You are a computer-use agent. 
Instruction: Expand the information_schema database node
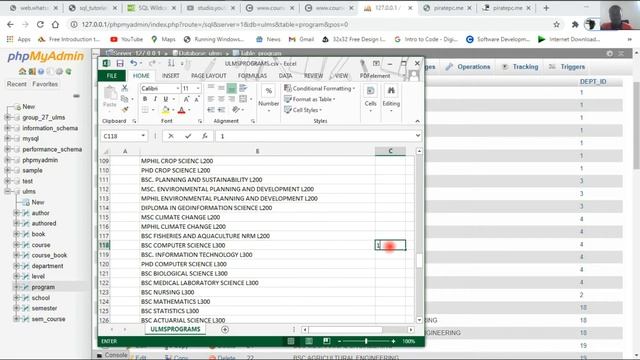pos(8,128)
